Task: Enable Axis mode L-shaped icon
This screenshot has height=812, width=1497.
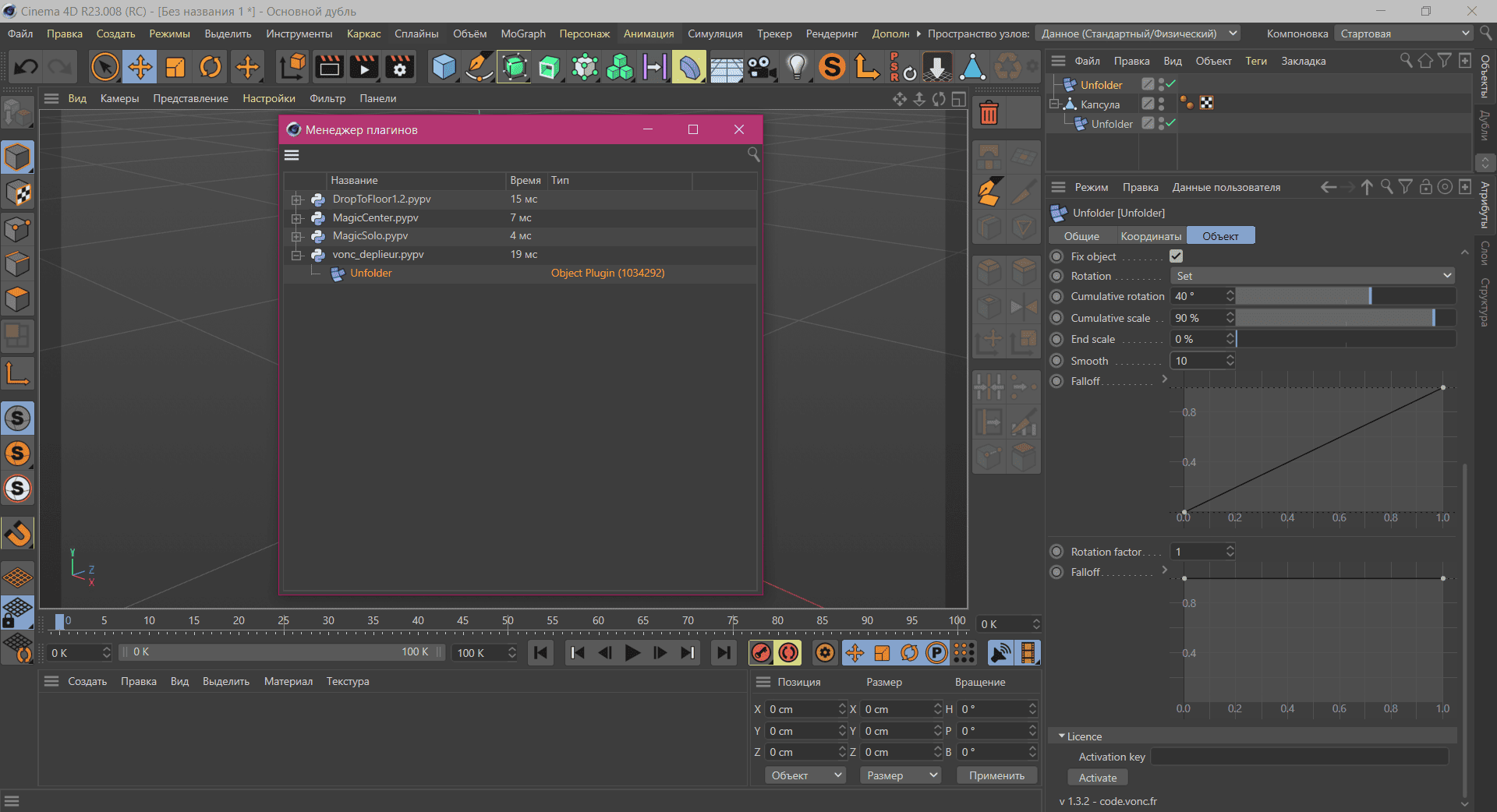Action: pos(17,373)
